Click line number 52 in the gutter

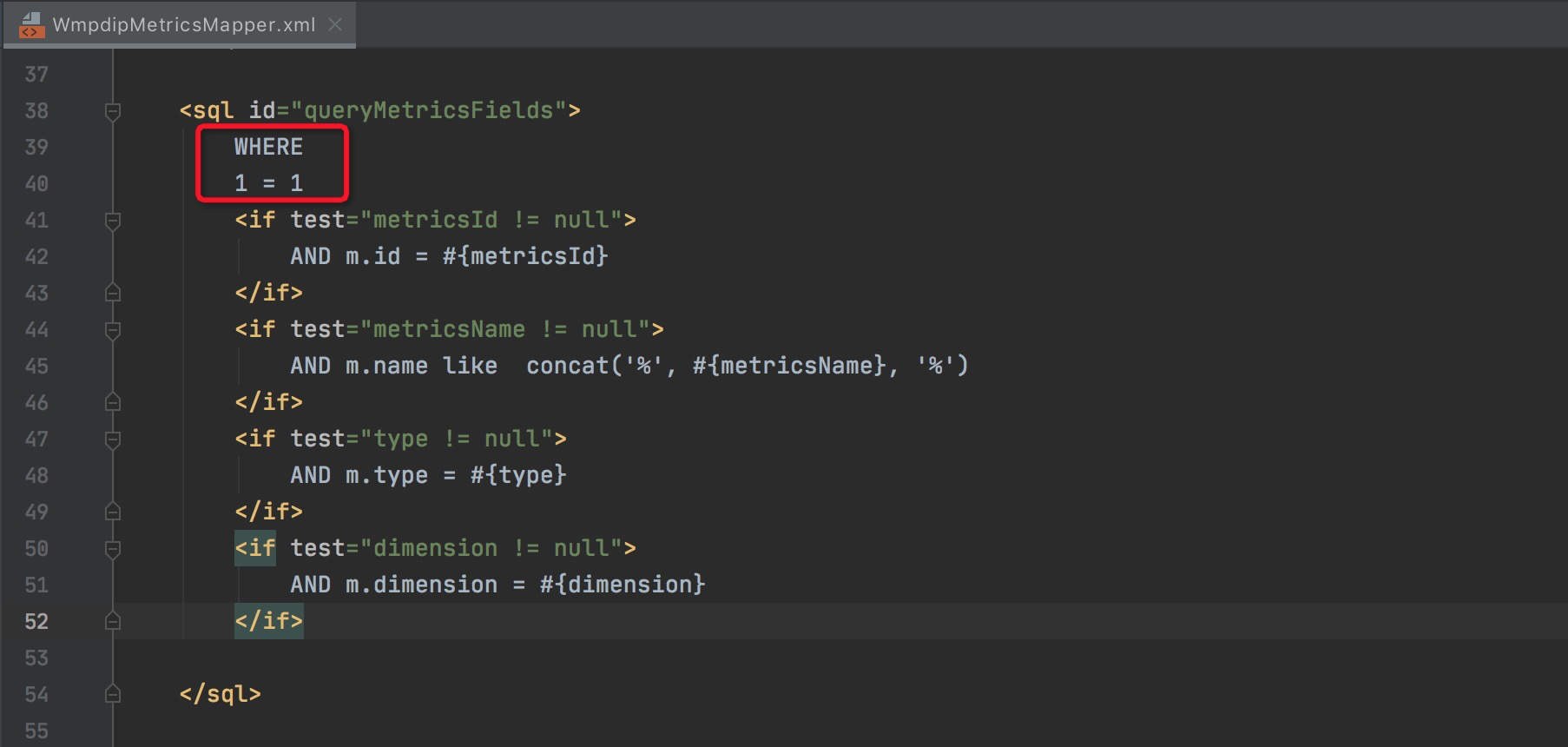click(x=36, y=622)
